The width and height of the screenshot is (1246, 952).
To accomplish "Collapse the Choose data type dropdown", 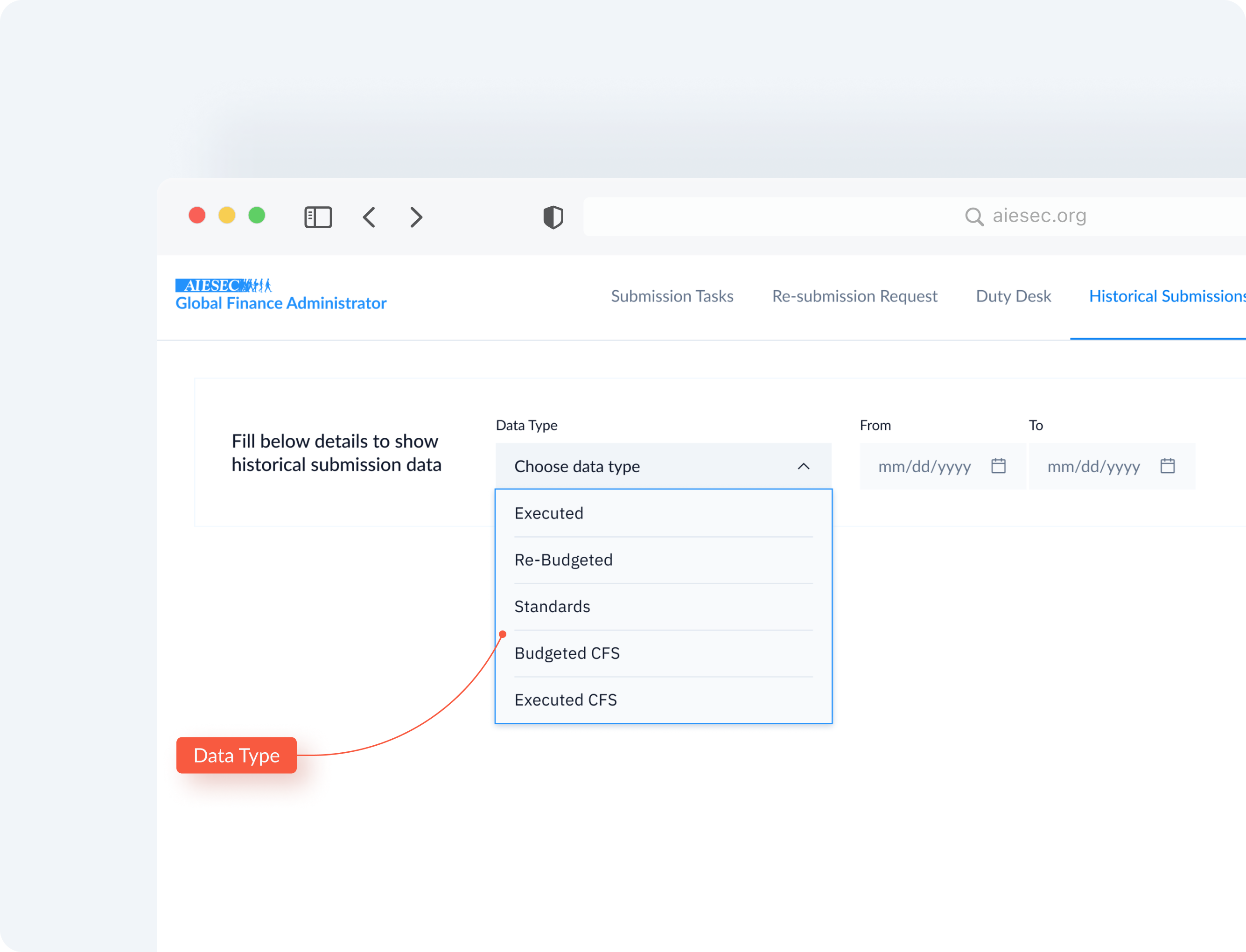I will coord(803,466).
